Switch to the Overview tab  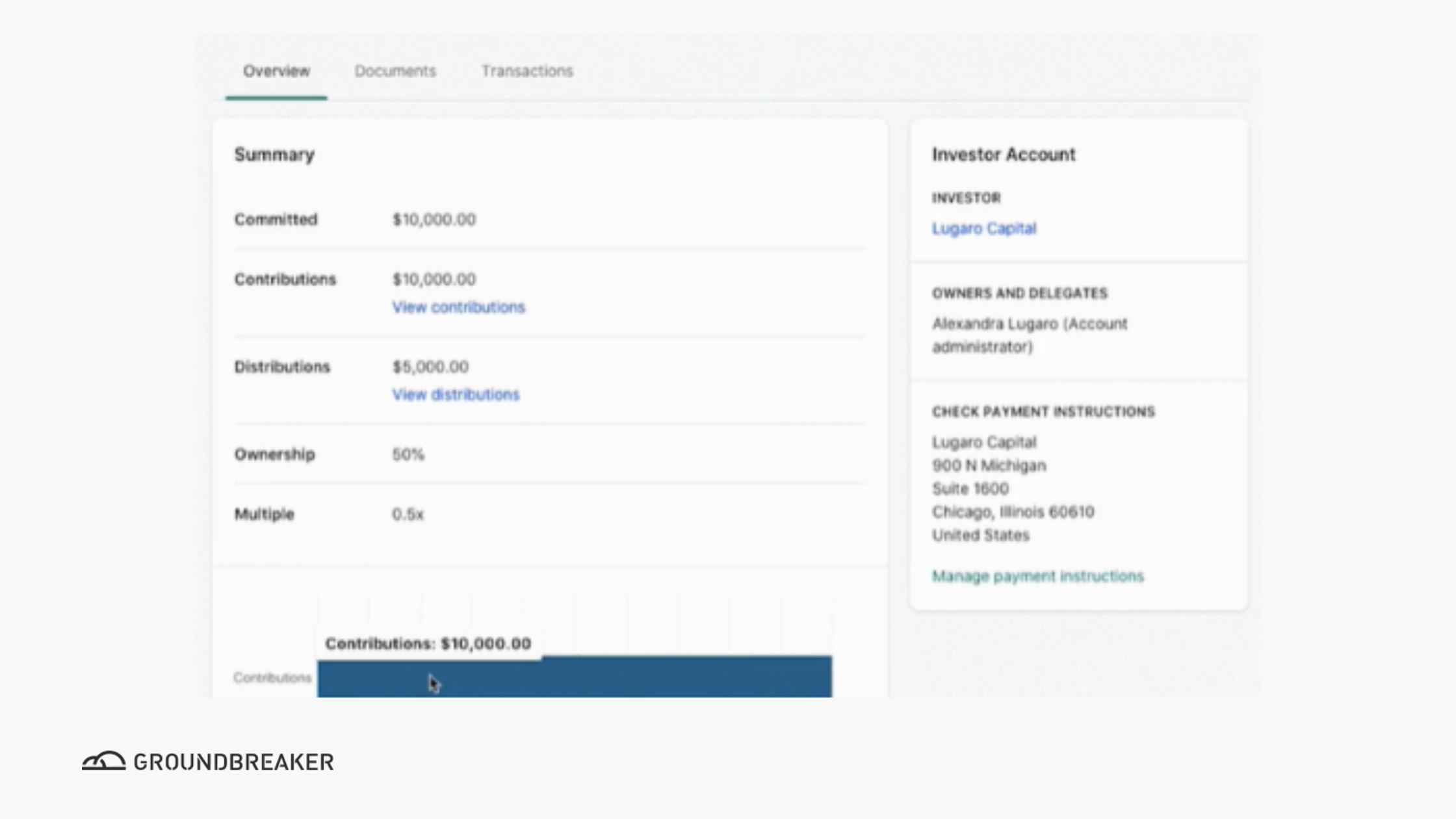[x=276, y=71]
